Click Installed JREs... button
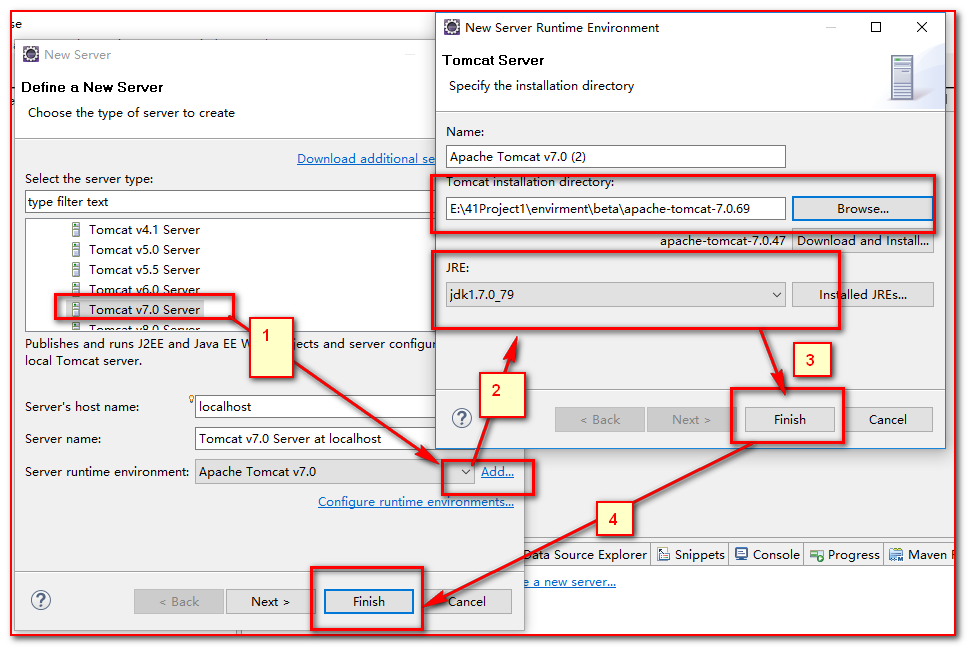Screen dimensions: 967x647 [x=862, y=294]
